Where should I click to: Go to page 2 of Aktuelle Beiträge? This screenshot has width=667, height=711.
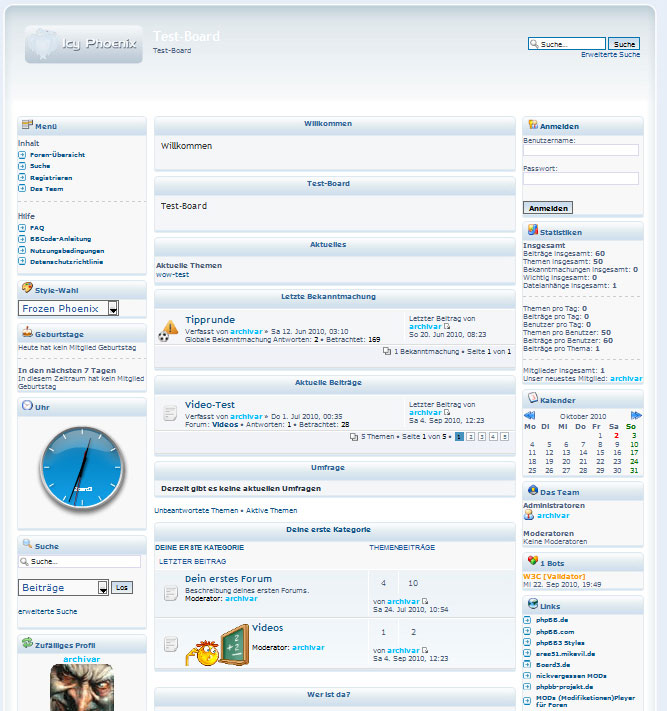[x=470, y=437]
